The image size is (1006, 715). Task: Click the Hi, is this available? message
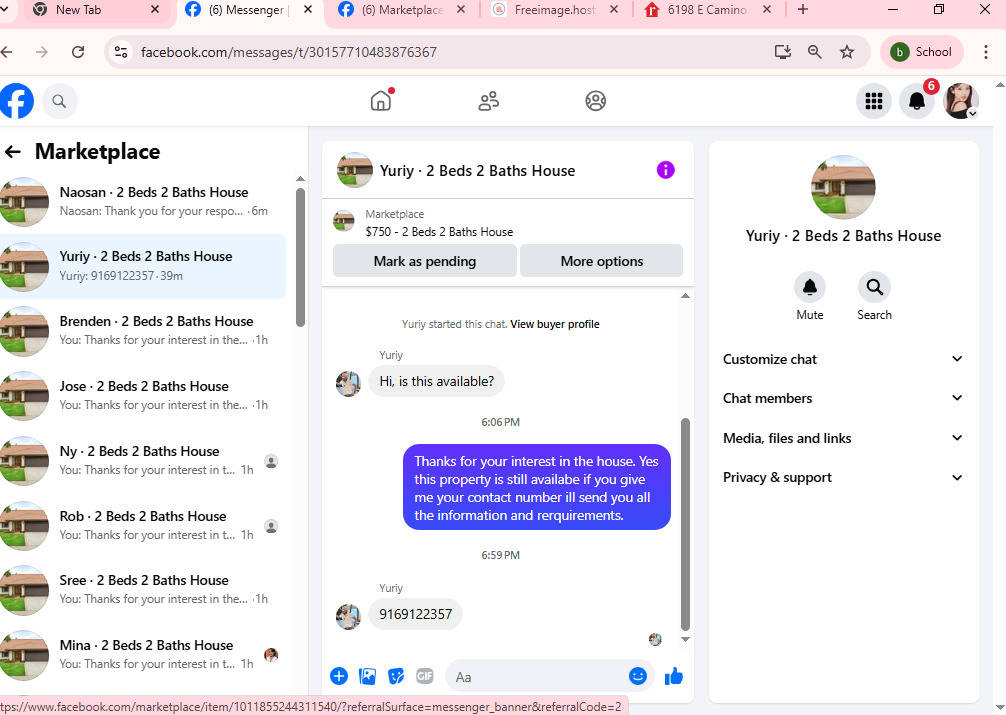pyautogui.click(x=436, y=381)
